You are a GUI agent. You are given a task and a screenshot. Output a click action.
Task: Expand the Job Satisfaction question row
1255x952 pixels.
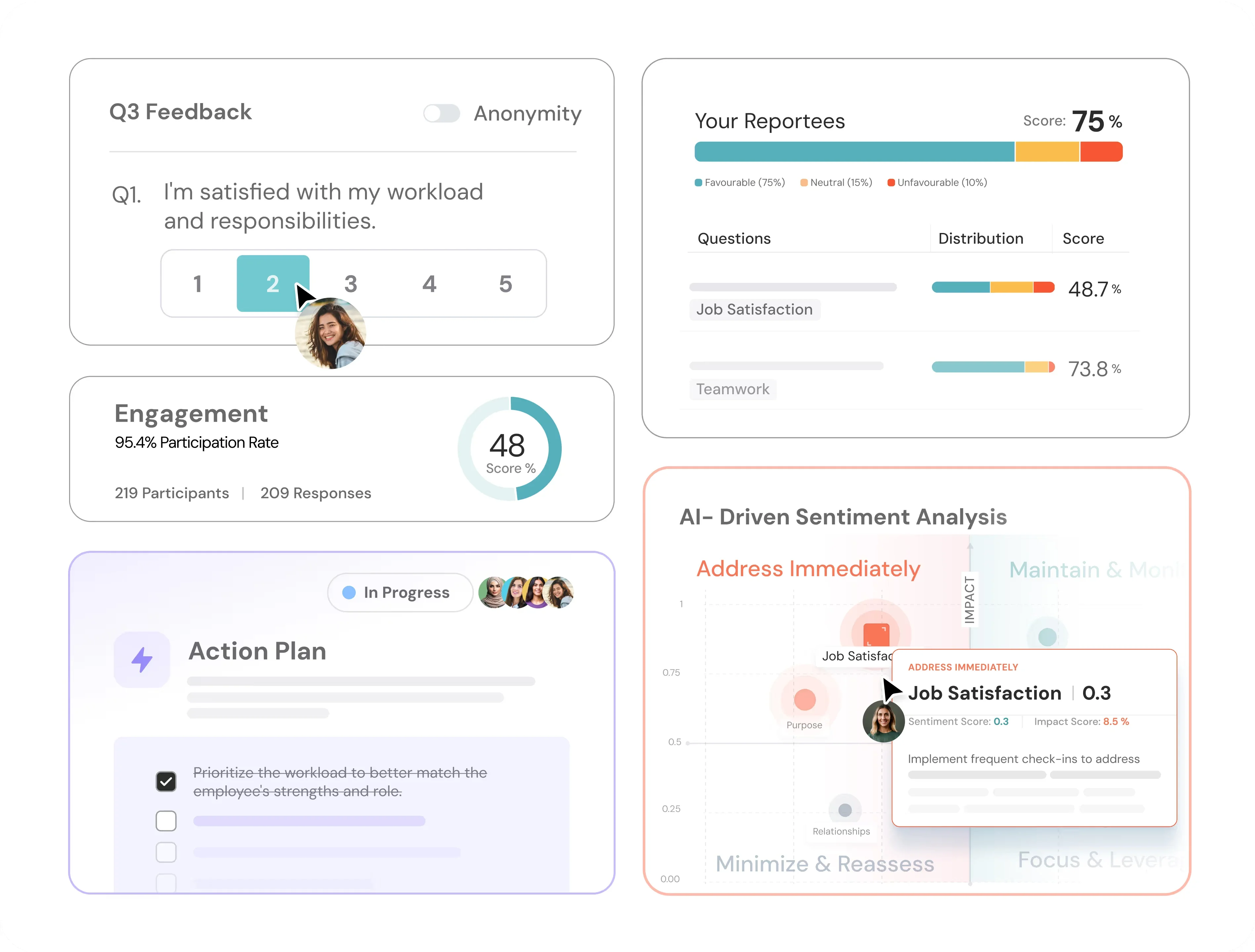[x=754, y=309]
